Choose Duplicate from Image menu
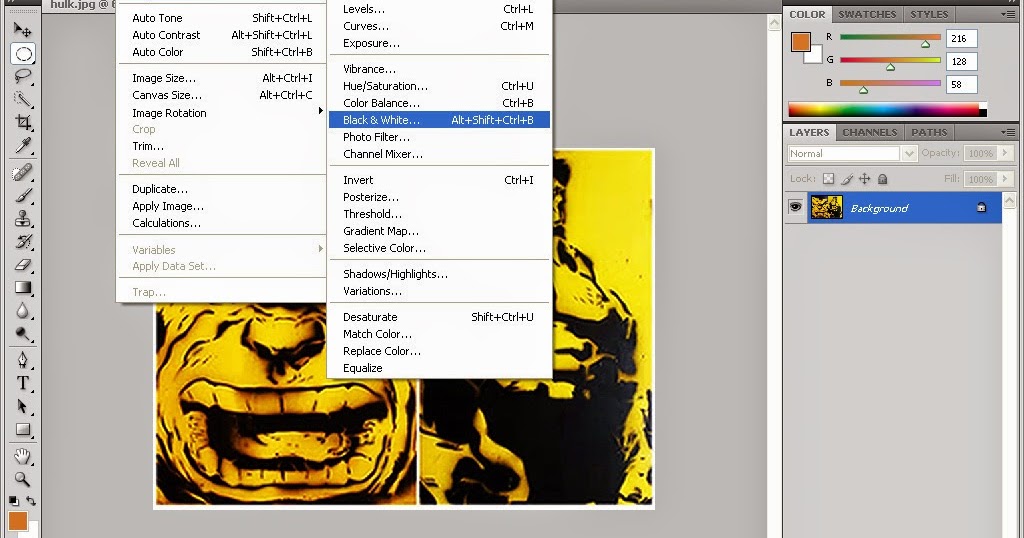Viewport: 1024px width, 538px height. [x=222, y=189]
